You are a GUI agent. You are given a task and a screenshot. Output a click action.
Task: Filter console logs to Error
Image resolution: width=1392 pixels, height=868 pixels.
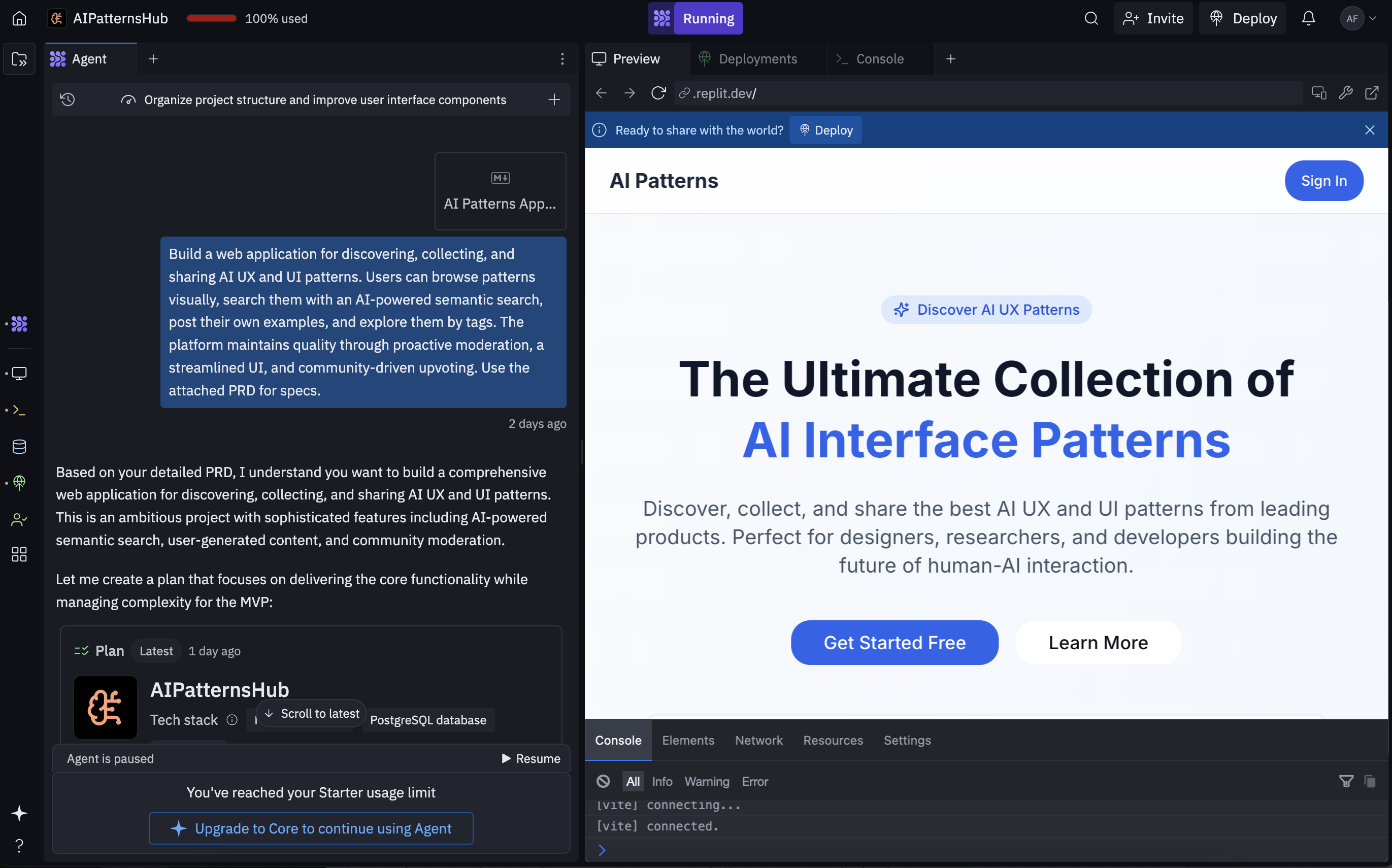point(754,781)
